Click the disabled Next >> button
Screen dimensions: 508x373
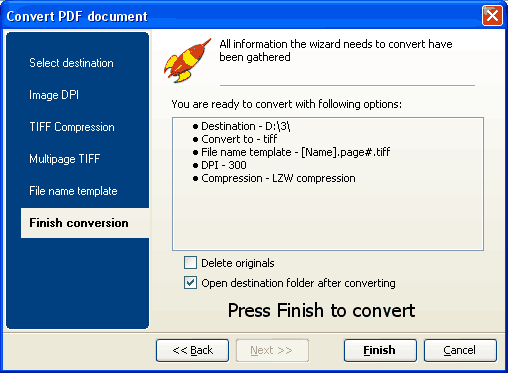(272, 350)
